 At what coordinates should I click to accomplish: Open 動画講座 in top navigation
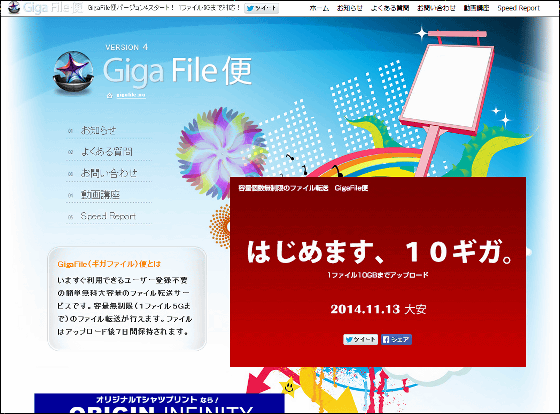[476, 8]
